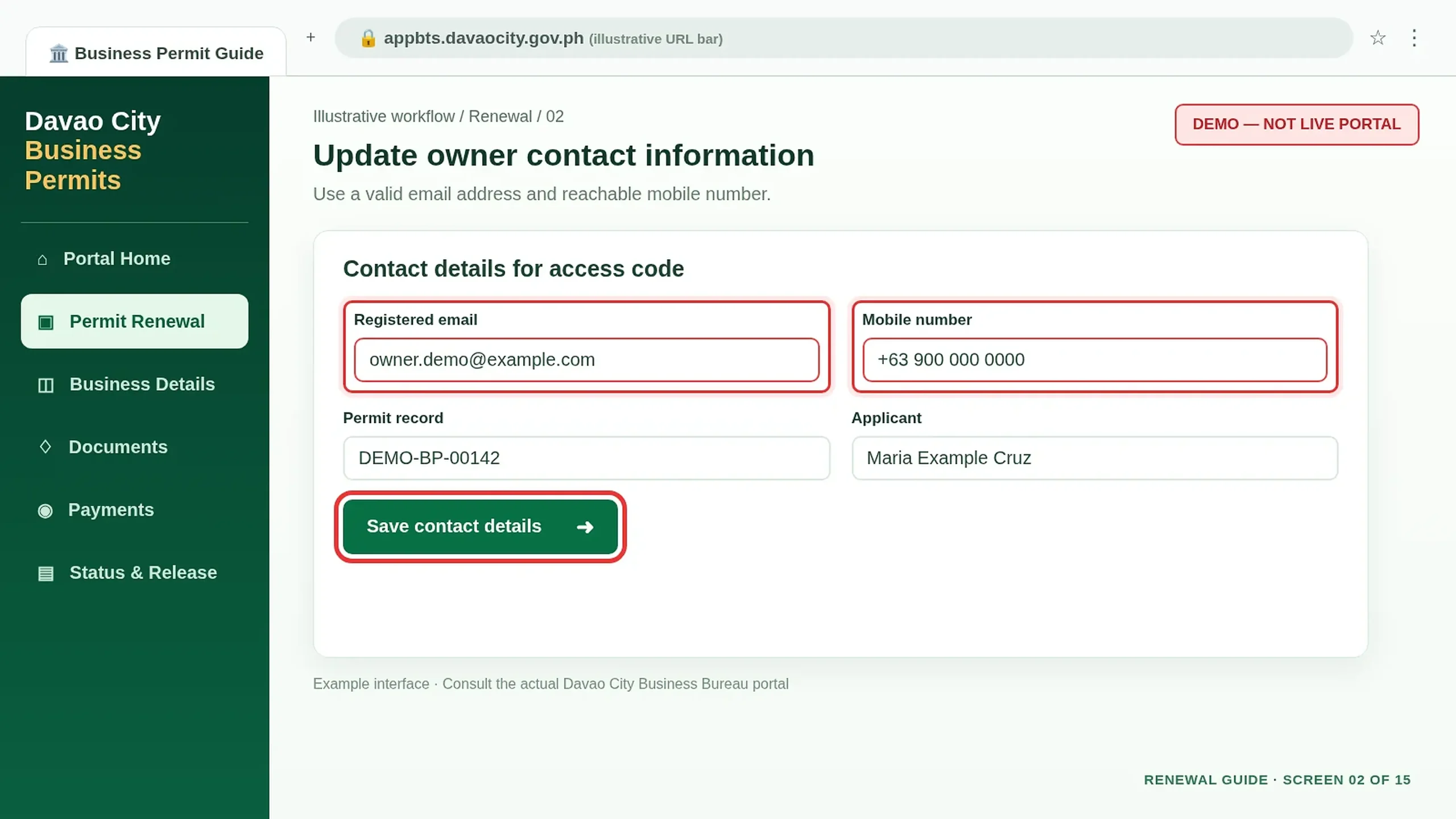This screenshot has height=819, width=1456.
Task: Click the Payments circle icon
Action: tap(45, 511)
